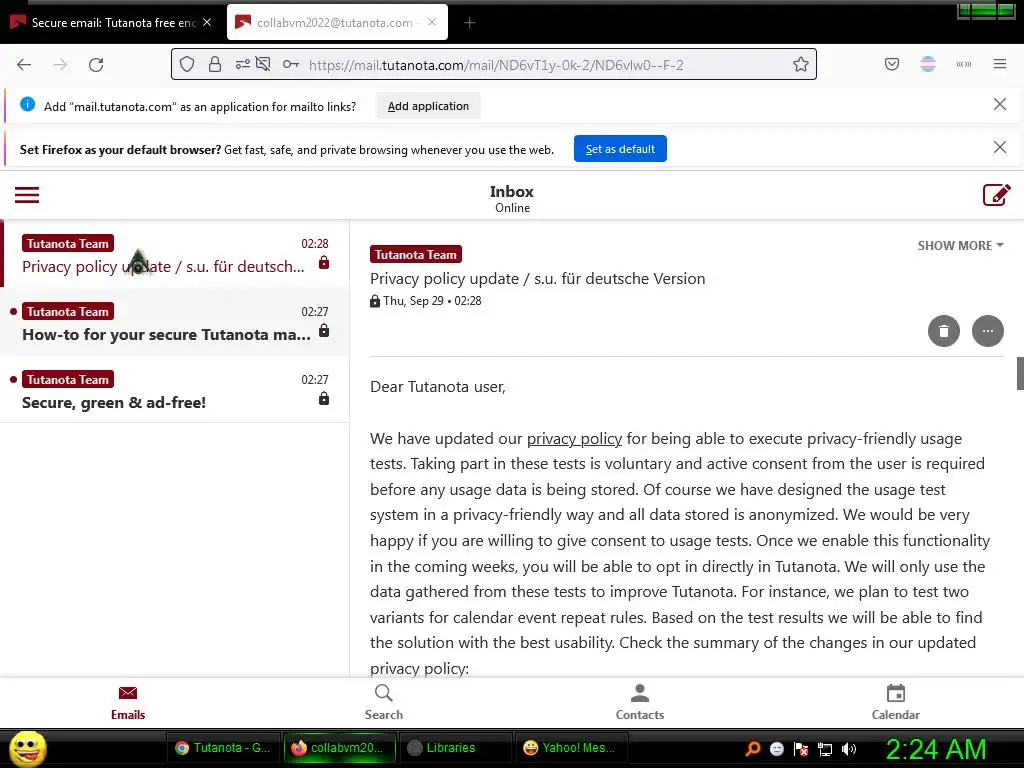
Task: Click the volume speaker tray icon
Action: 849,748
